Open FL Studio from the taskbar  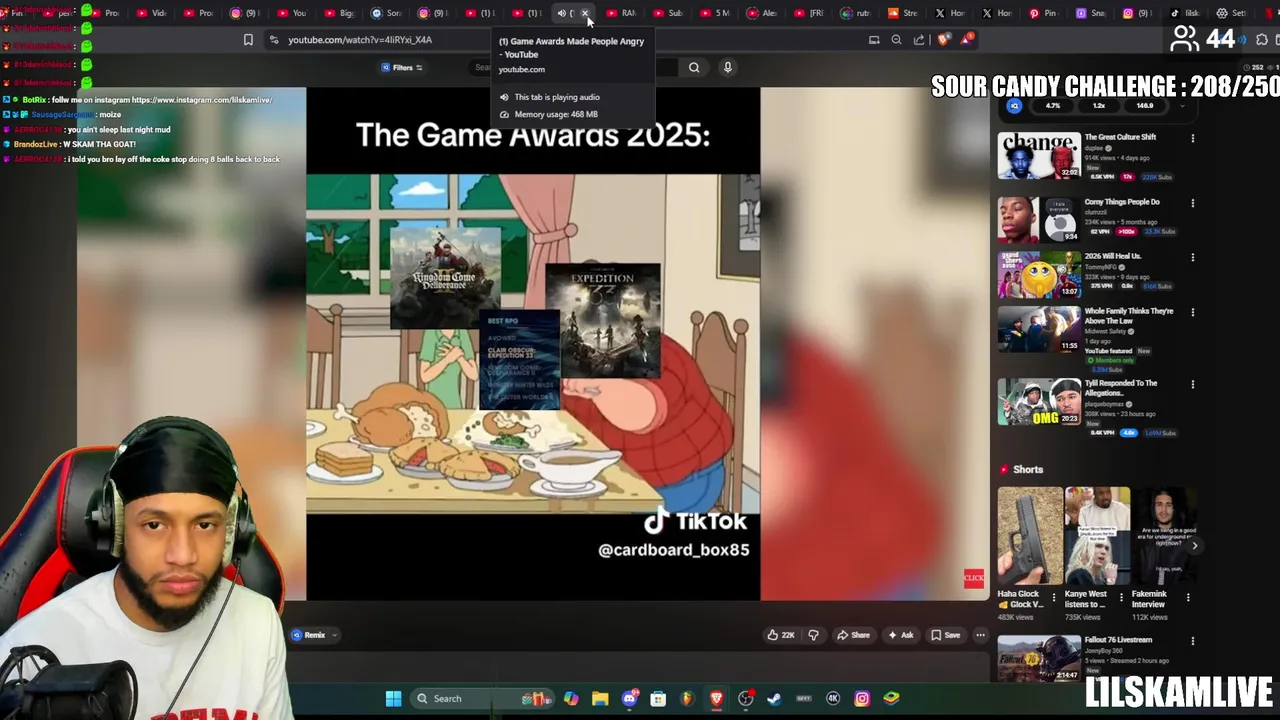pos(687,699)
